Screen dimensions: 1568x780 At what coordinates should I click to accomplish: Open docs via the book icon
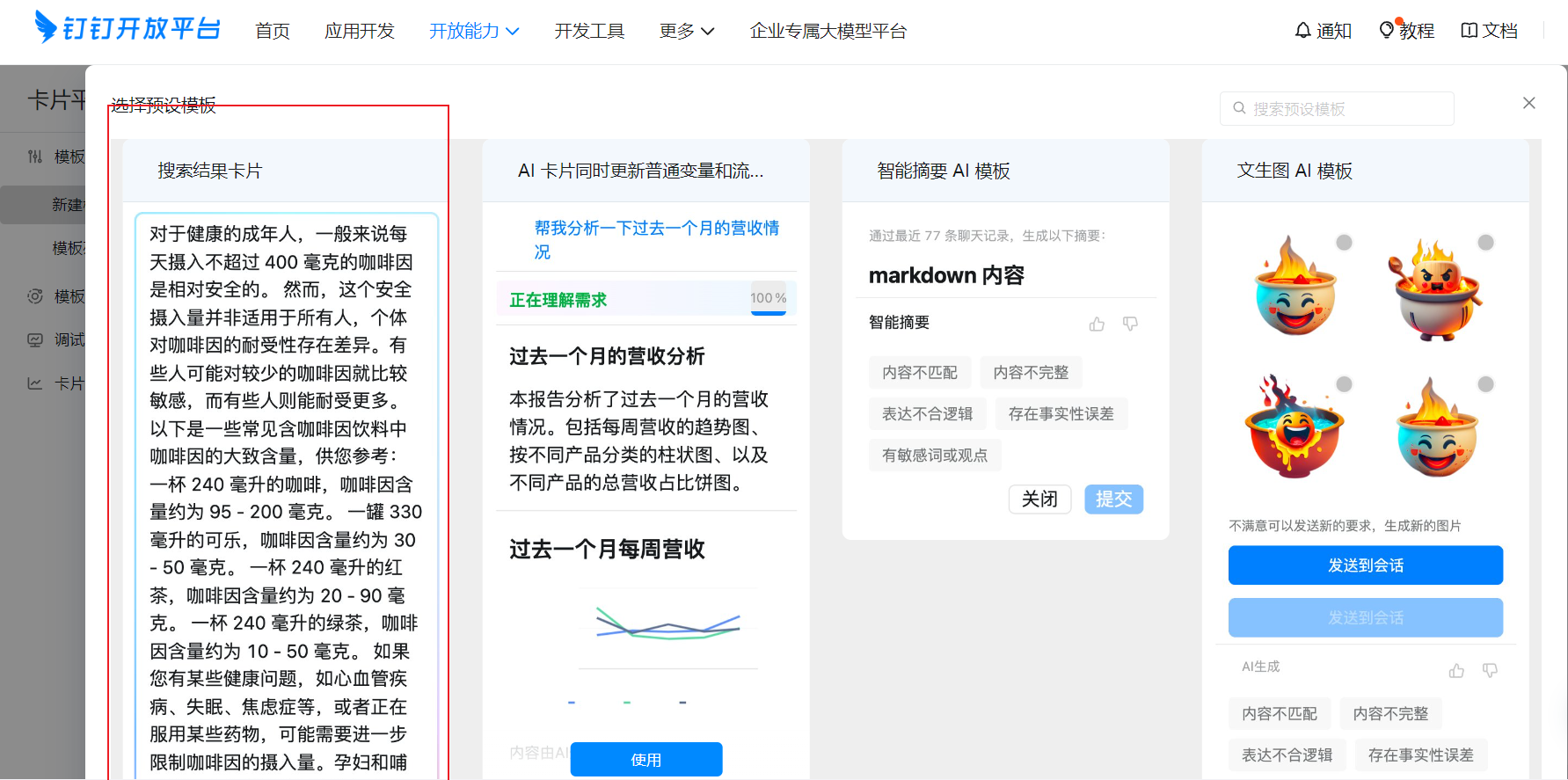point(1469,31)
